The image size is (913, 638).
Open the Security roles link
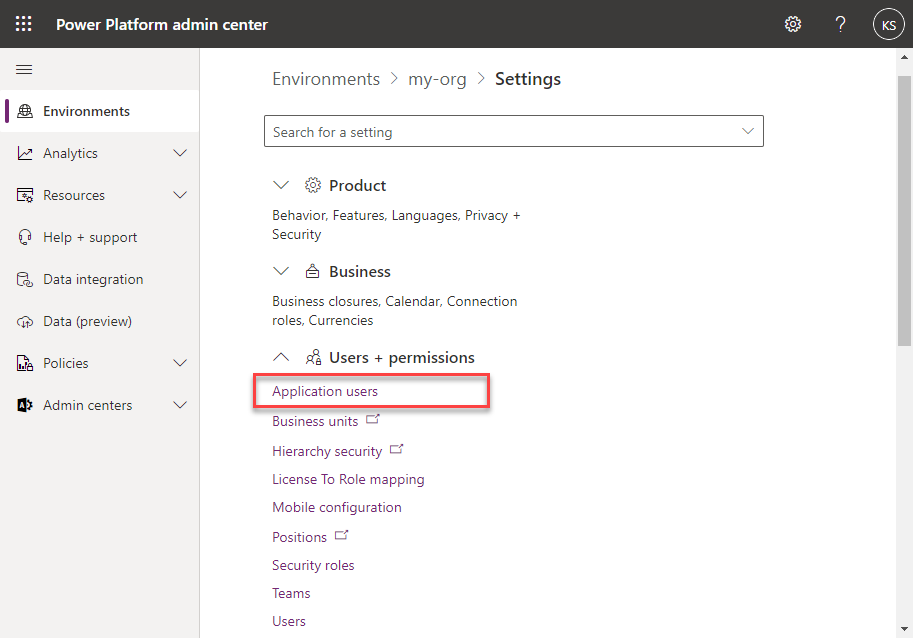313,565
